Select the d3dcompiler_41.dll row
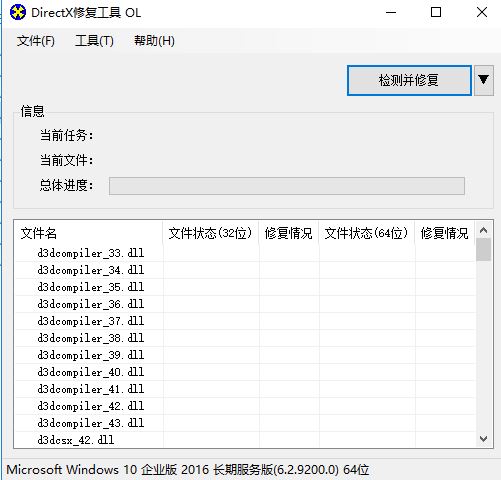This screenshot has height=480, width=501. click(245, 389)
